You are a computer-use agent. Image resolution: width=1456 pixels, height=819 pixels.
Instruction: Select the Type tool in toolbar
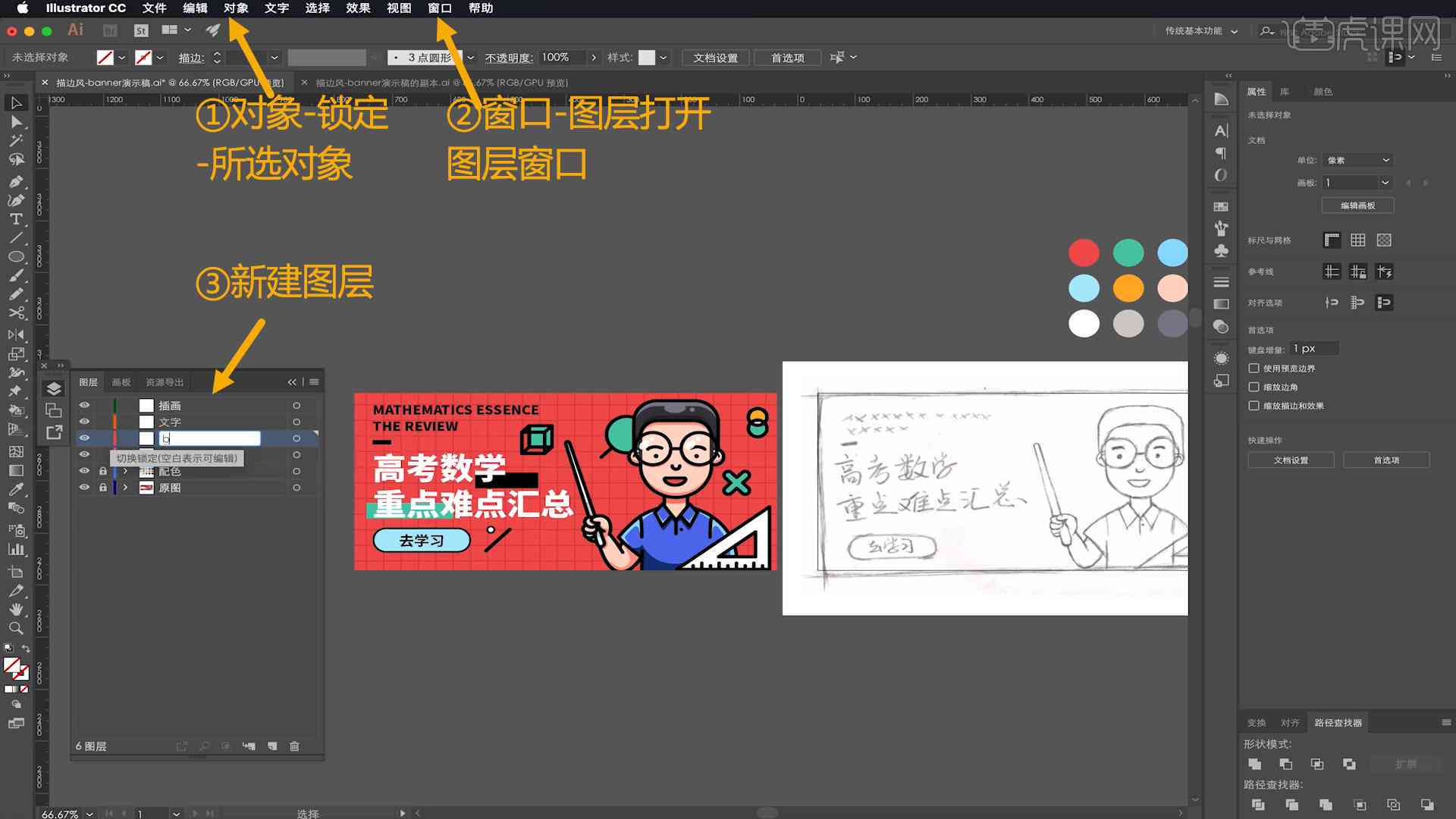coord(14,218)
